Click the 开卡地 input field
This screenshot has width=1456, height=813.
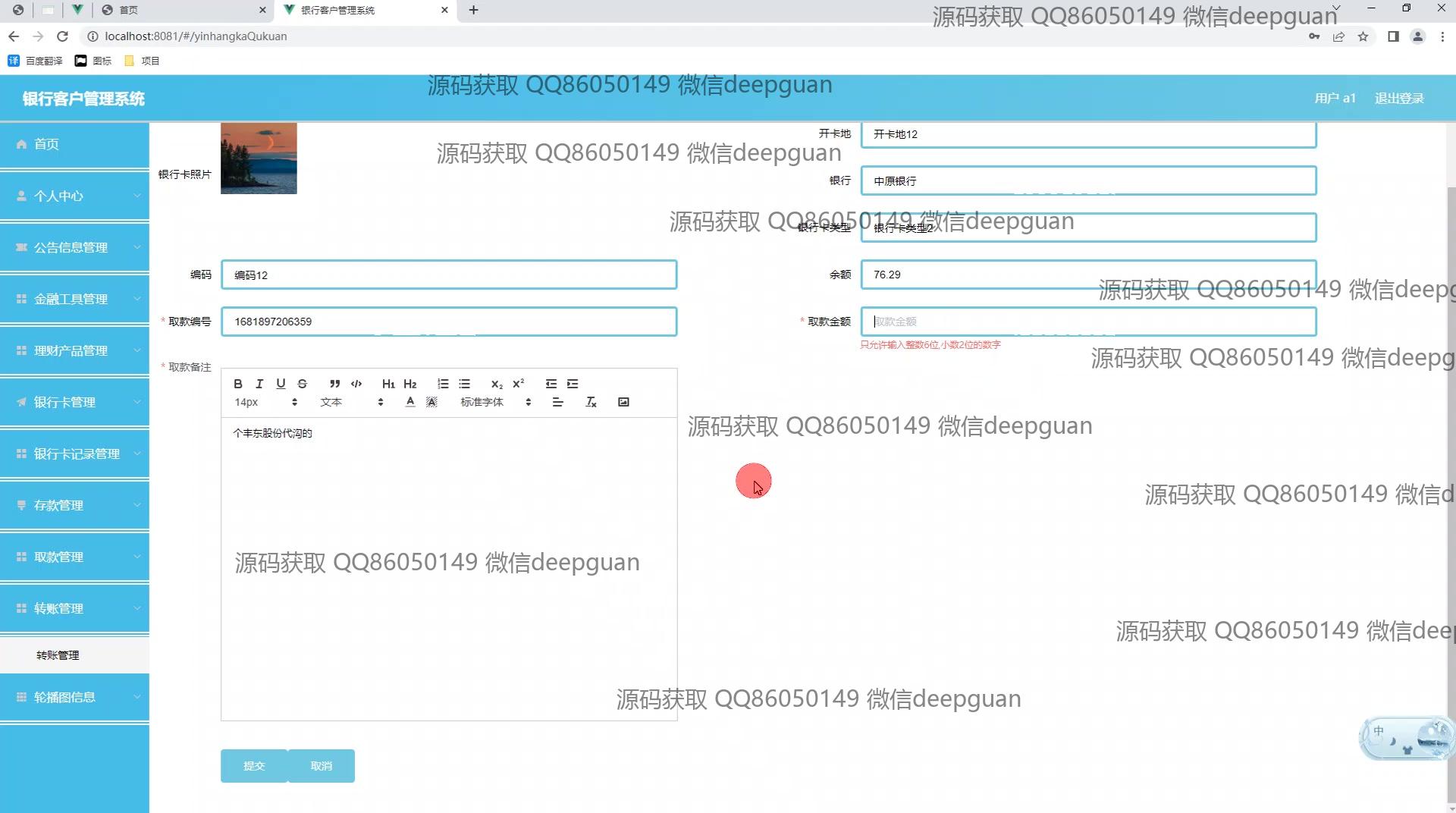coord(1088,134)
